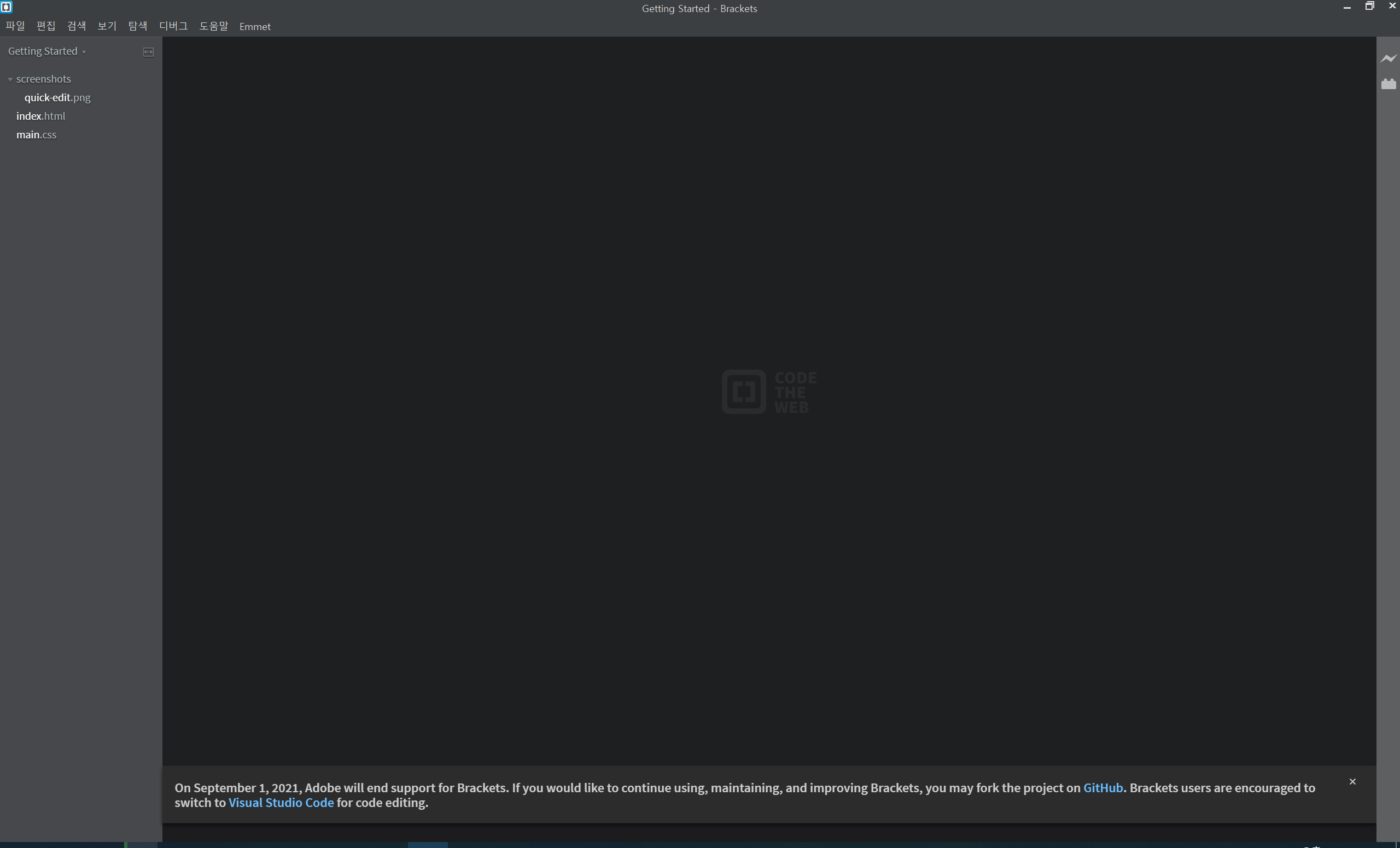This screenshot has height=848, width=1400.
Task: Click the split view icon in sidebar
Action: click(x=148, y=52)
